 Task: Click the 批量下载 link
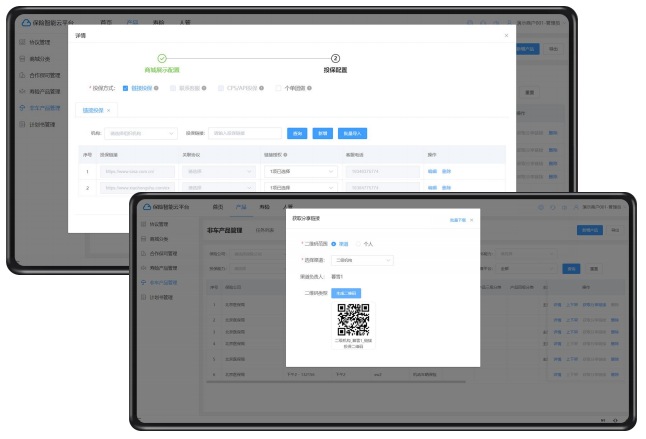coord(458,220)
